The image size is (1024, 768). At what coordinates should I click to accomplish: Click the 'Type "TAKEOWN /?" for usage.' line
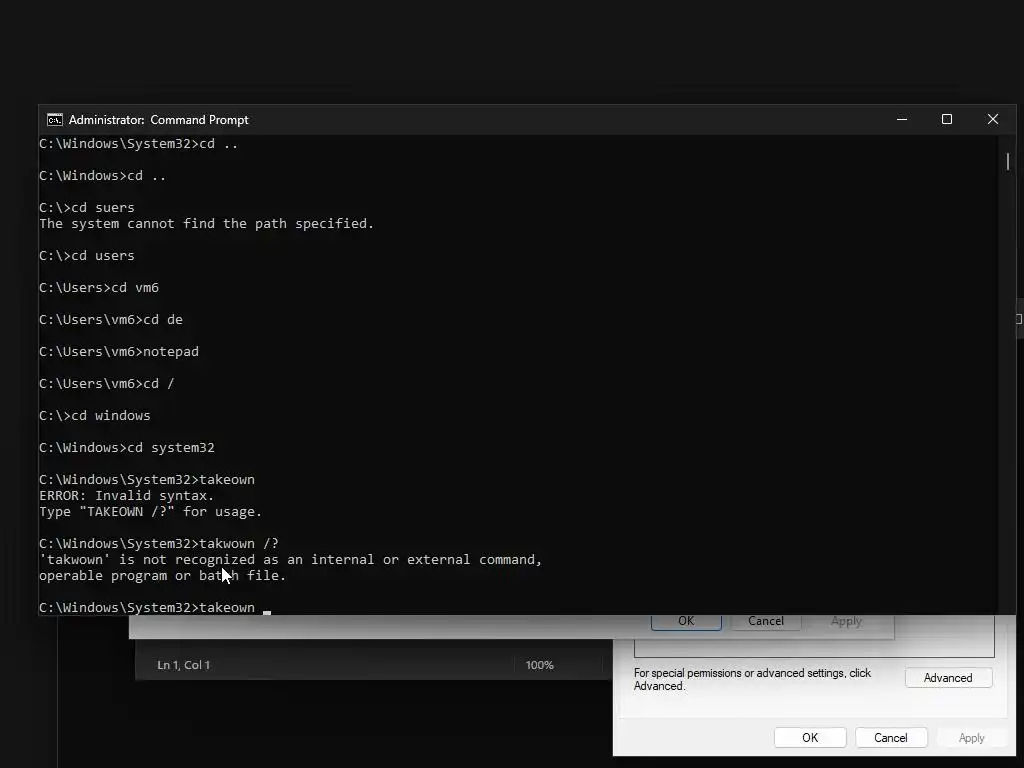(x=150, y=511)
